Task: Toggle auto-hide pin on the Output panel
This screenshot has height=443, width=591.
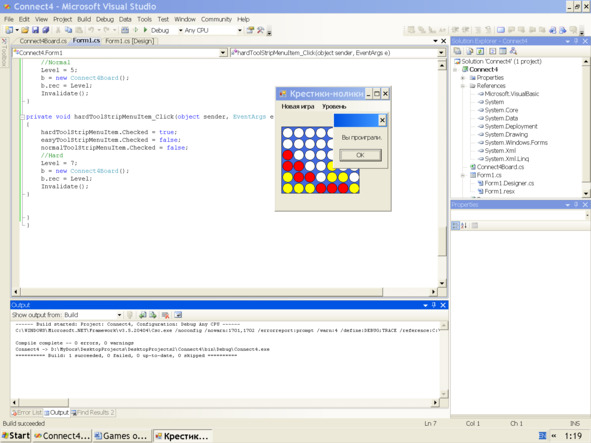Action: [x=434, y=305]
